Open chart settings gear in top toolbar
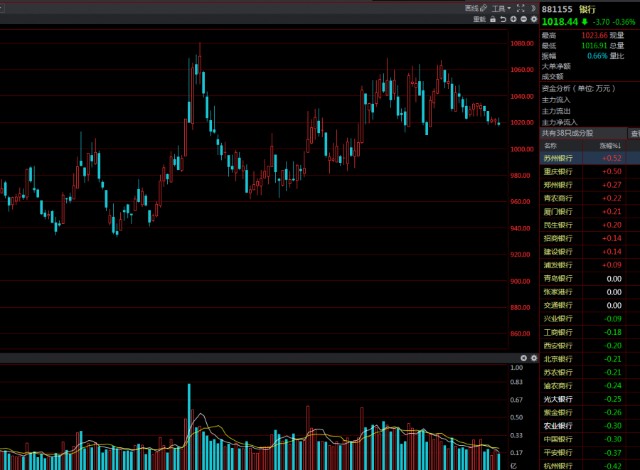The width and height of the screenshot is (640, 470). (533, 19)
